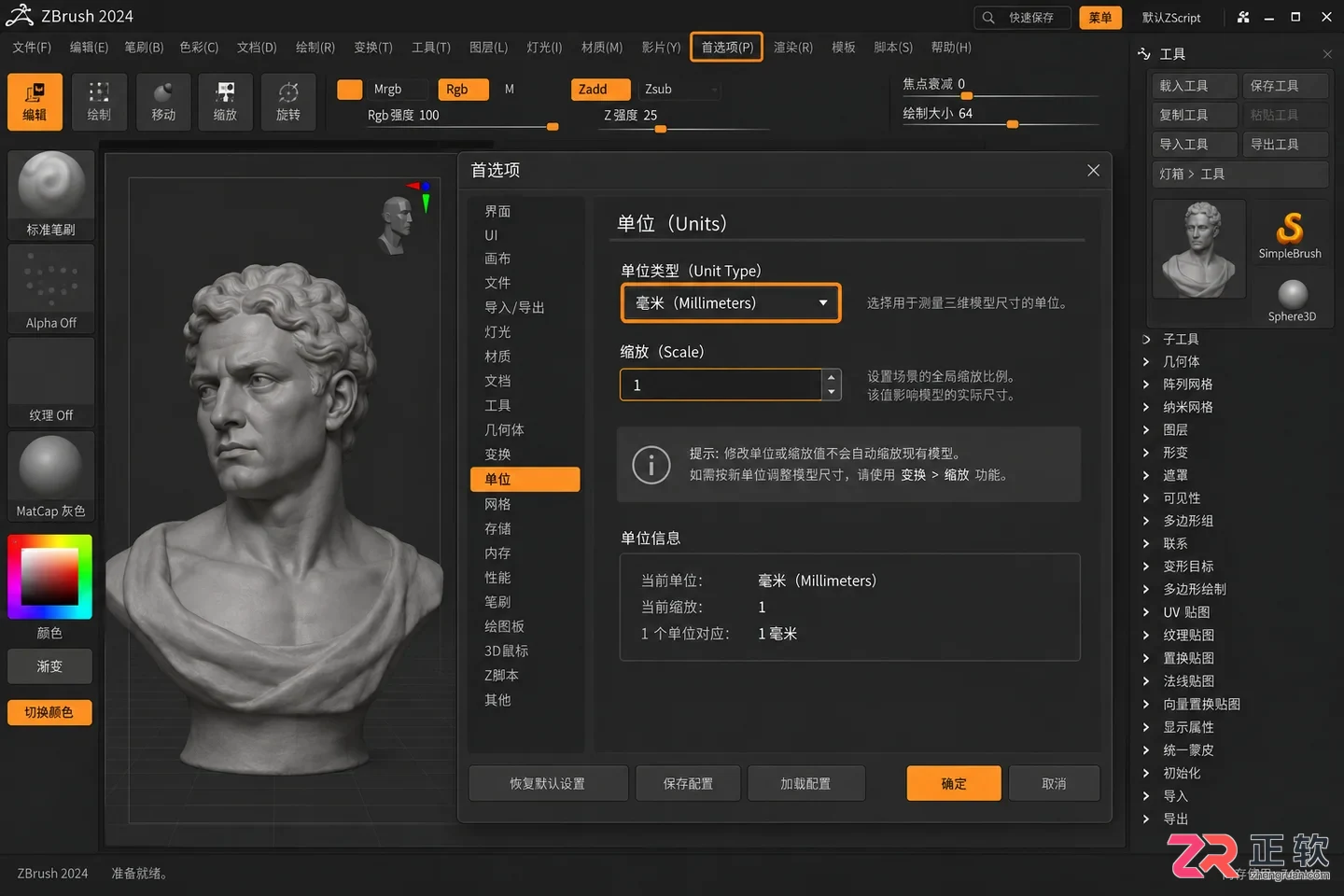Click the 导出工具 button
The width and height of the screenshot is (1344, 896).
coord(1284,145)
